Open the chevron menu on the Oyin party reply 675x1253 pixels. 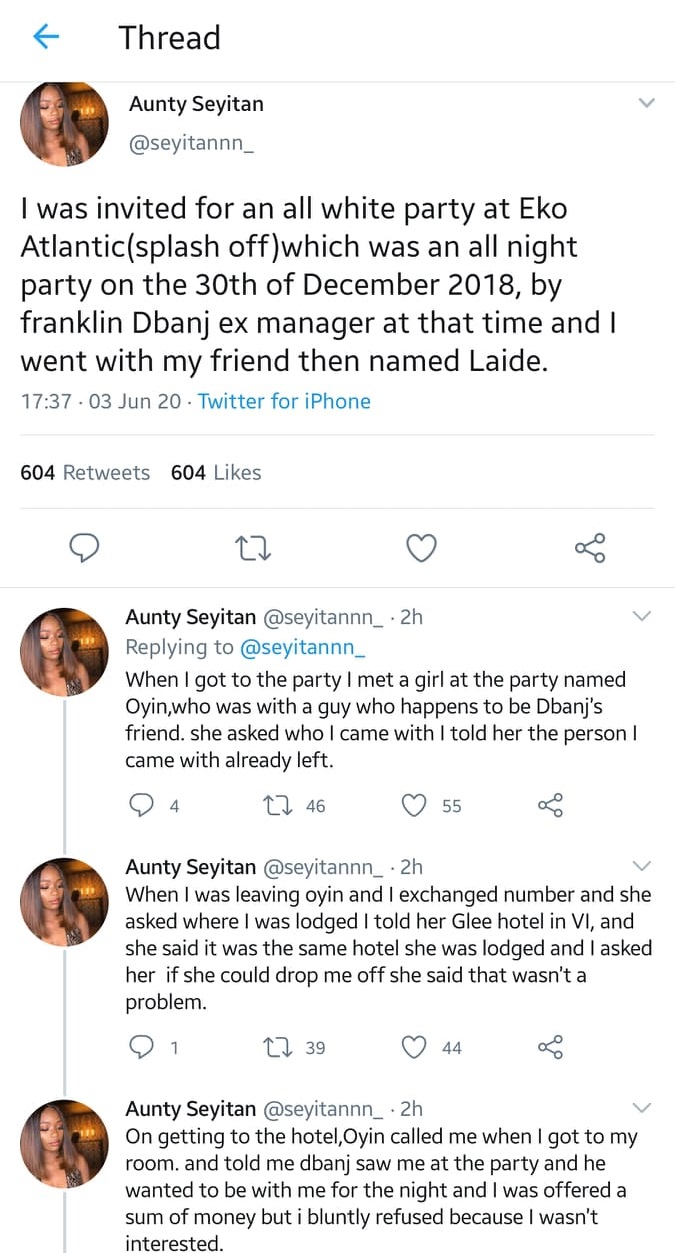[642, 616]
